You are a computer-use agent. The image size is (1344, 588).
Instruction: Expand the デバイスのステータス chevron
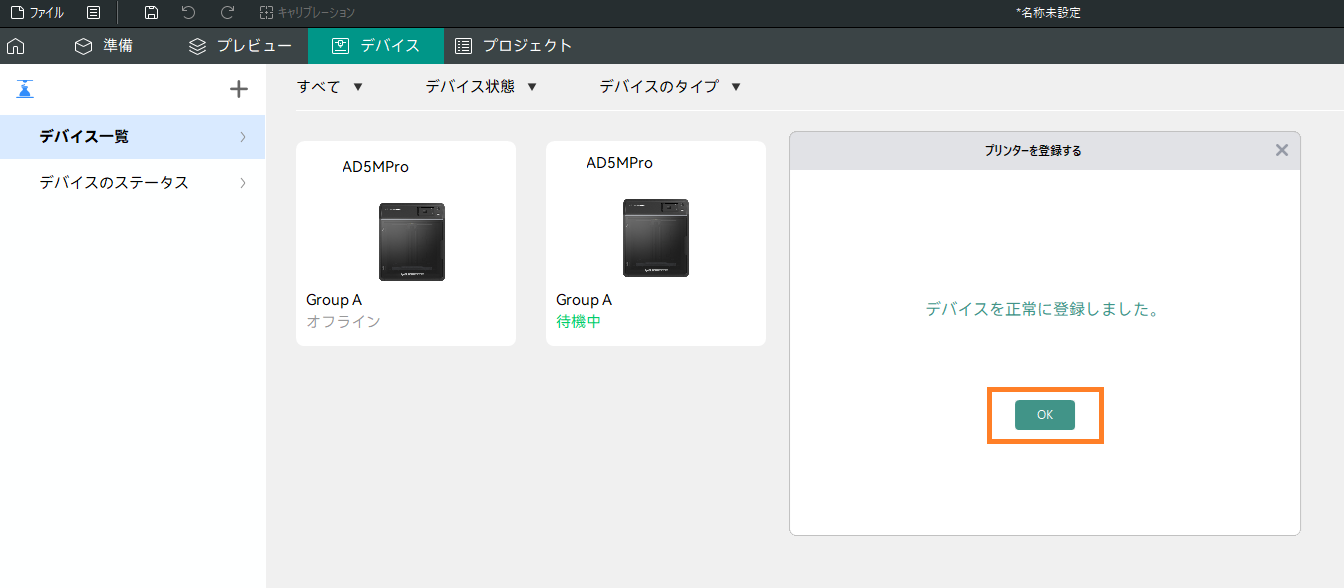click(243, 183)
